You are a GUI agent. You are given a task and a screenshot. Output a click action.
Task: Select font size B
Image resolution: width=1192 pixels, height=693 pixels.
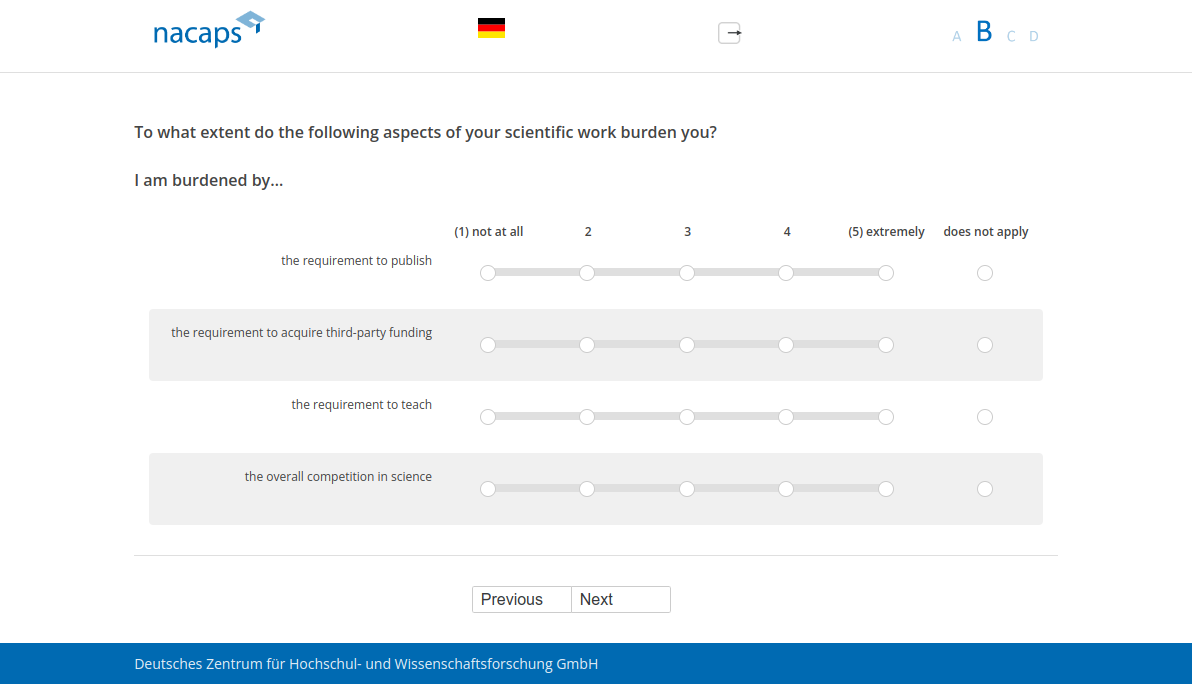pyautogui.click(x=984, y=32)
